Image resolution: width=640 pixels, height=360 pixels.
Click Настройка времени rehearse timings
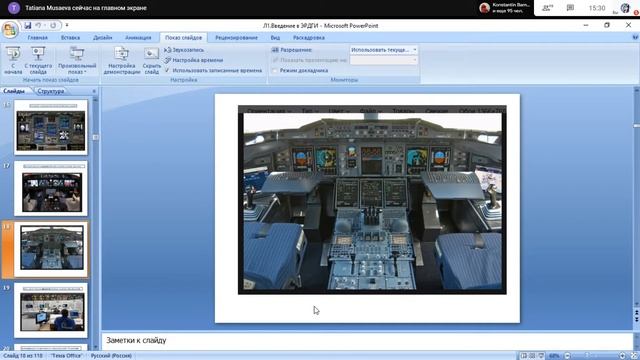point(194,60)
